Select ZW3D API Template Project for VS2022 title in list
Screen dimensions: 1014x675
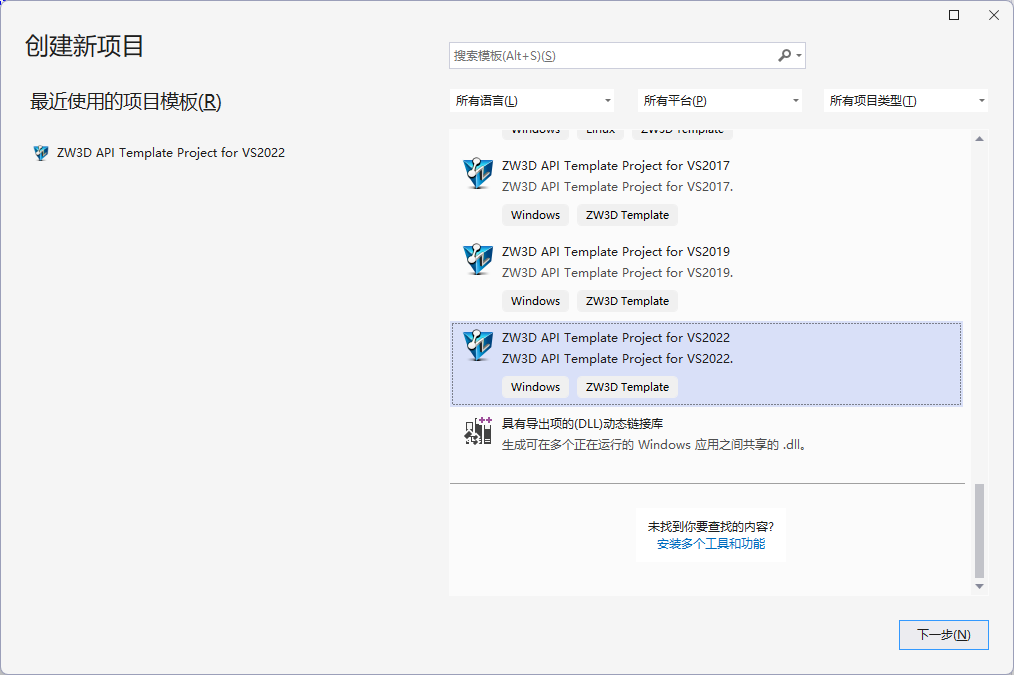point(616,338)
